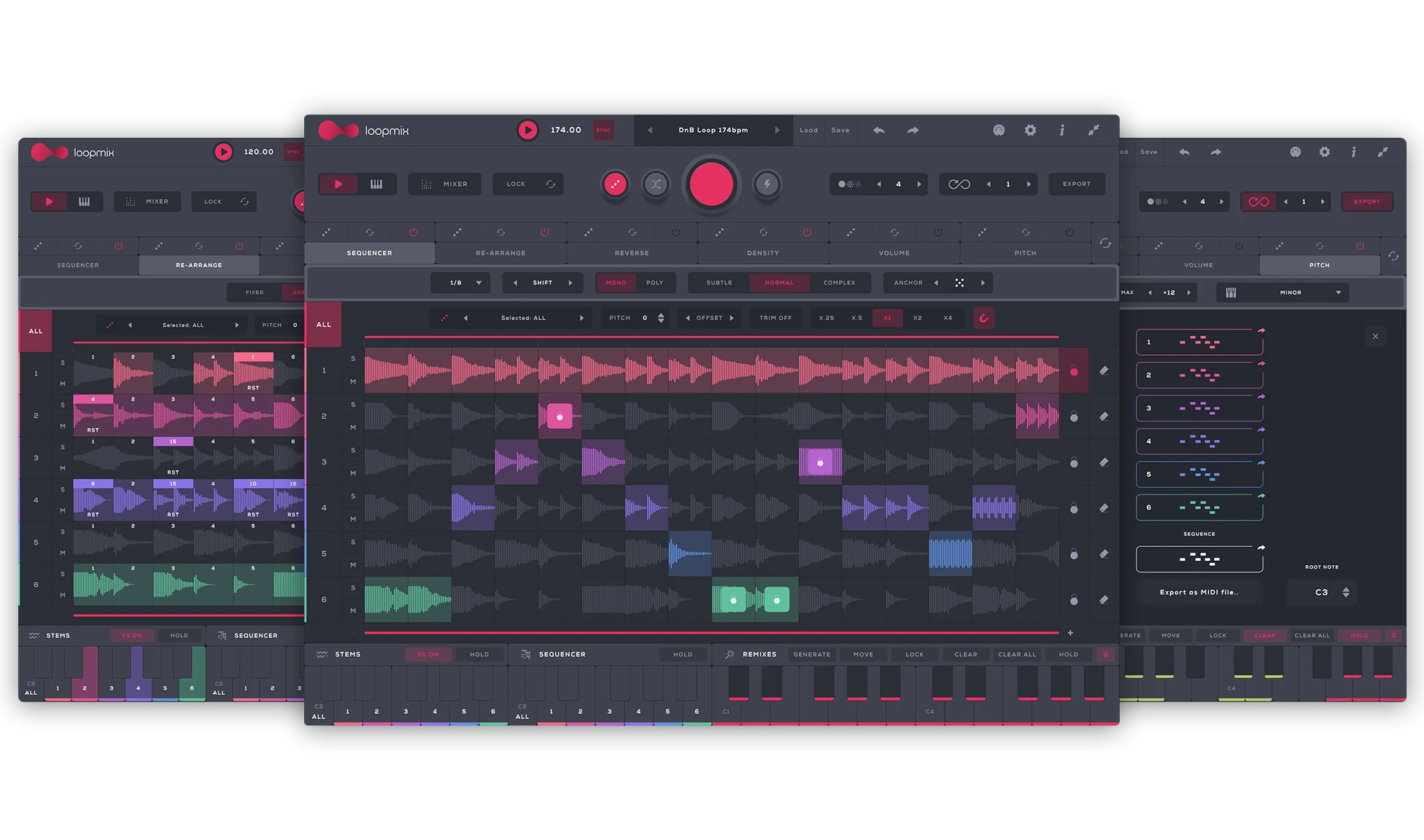Image resolution: width=1424 pixels, height=840 pixels.
Task: Switch to piano keys view button
Action: click(376, 184)
